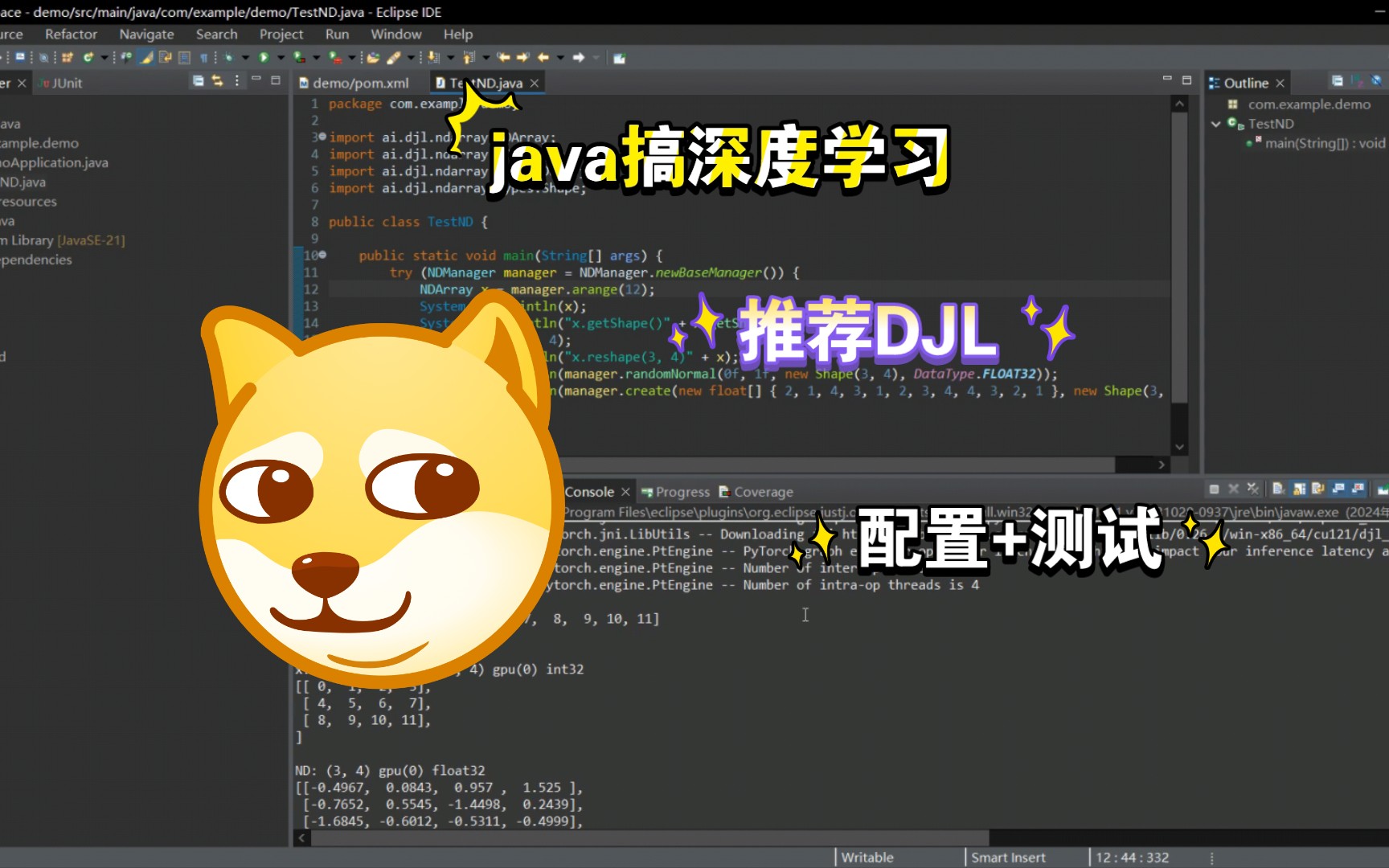Click the Debug bug icon in the toolbar
The height and width of the screenshot is (868, 1389).
click(x=228, y=57)
